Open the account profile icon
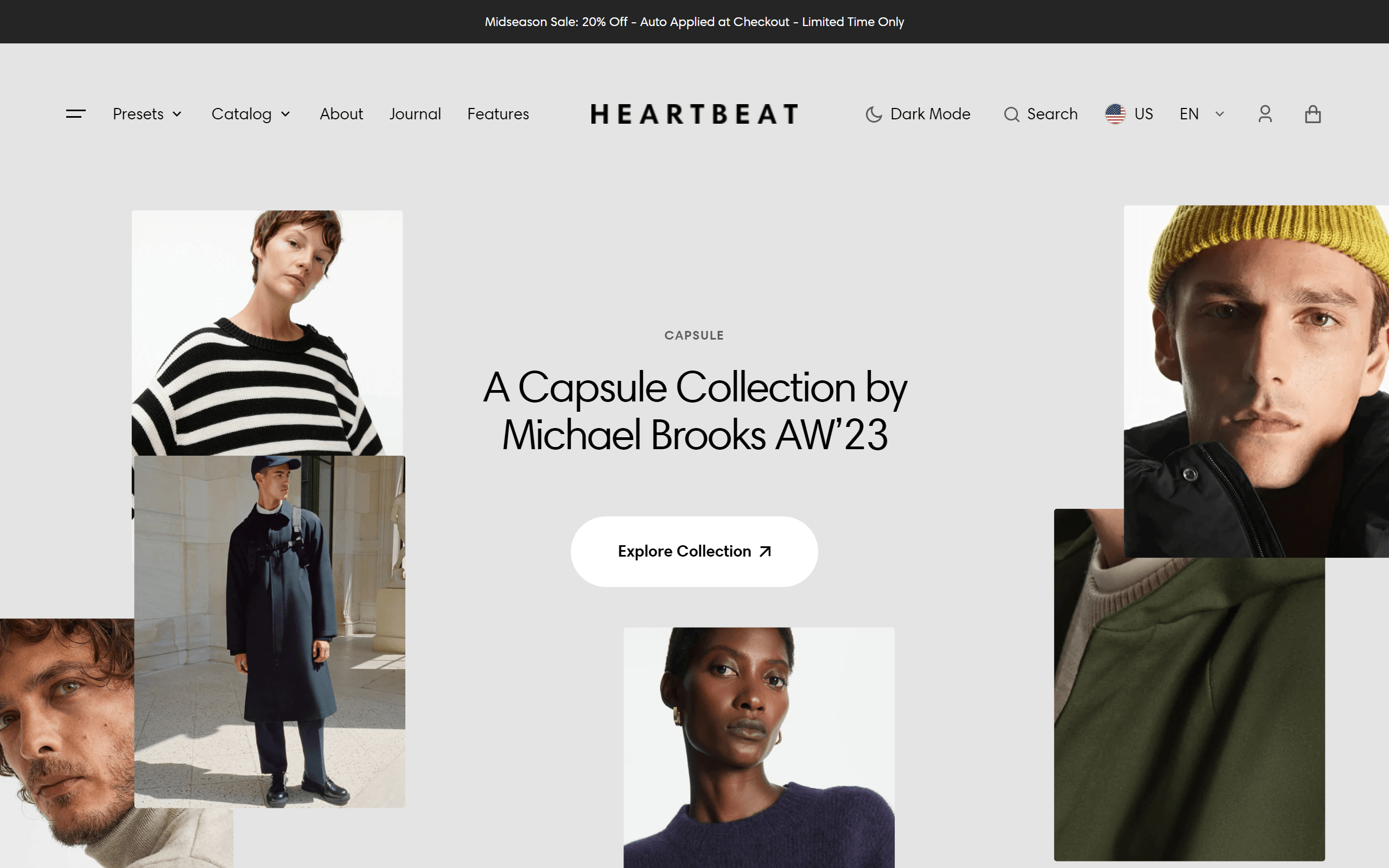The height and width of the screenshot is (868, 1389). [1265, 114]
